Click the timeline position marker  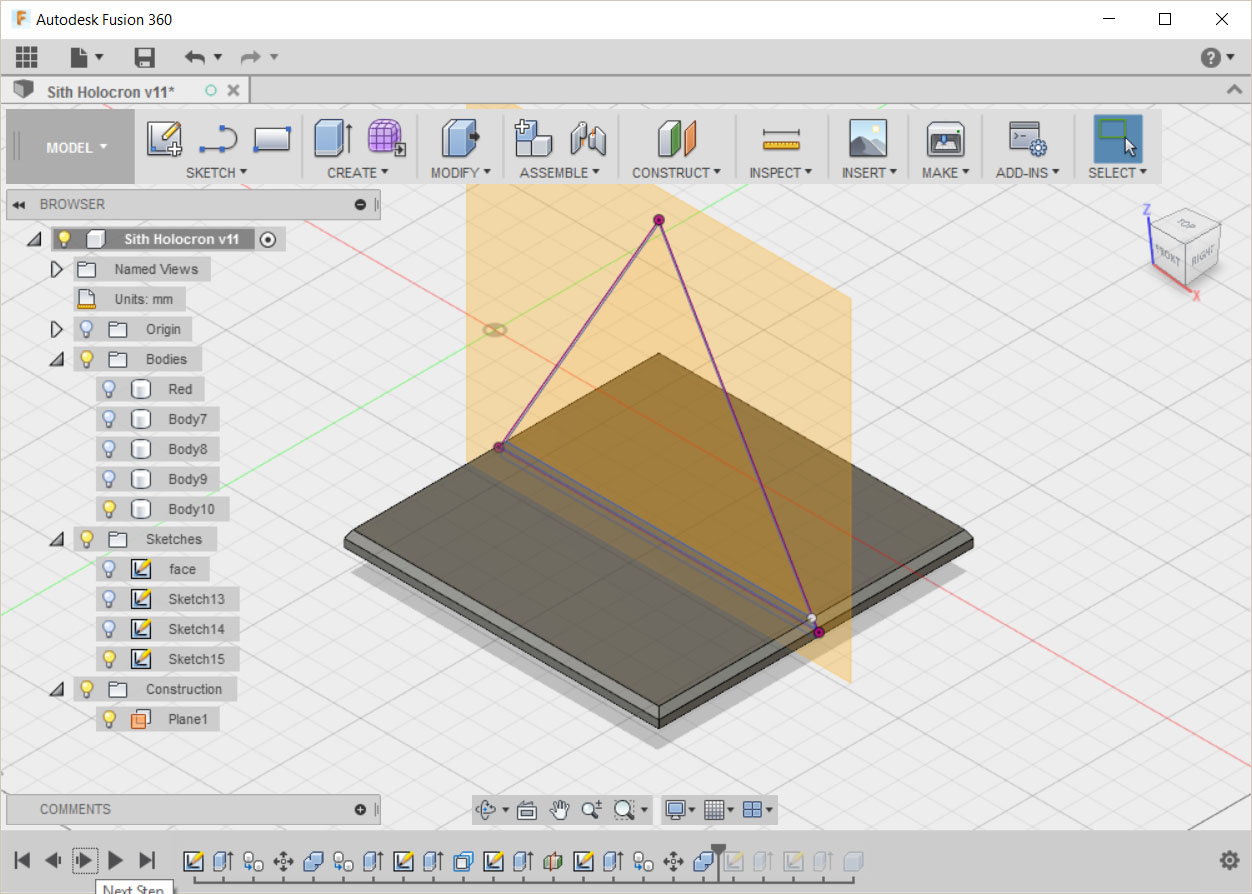point(718,850)
